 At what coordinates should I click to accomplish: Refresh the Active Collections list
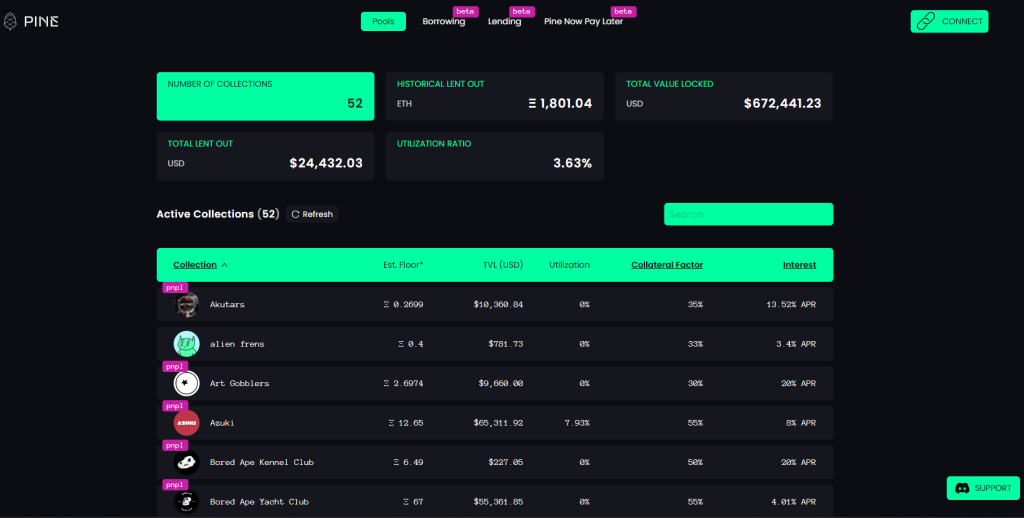[x=312, y=214]
